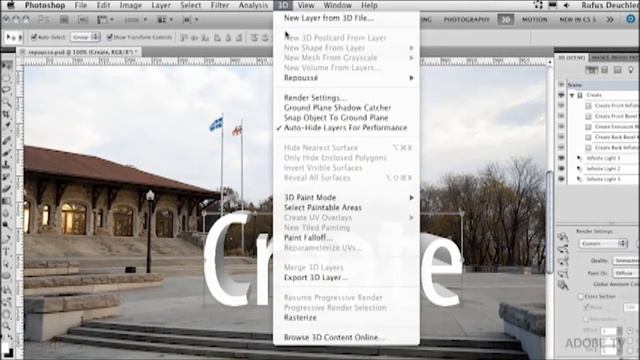
Task: Select the 3D object rotate tool in panel
Action: pos(563,237)
